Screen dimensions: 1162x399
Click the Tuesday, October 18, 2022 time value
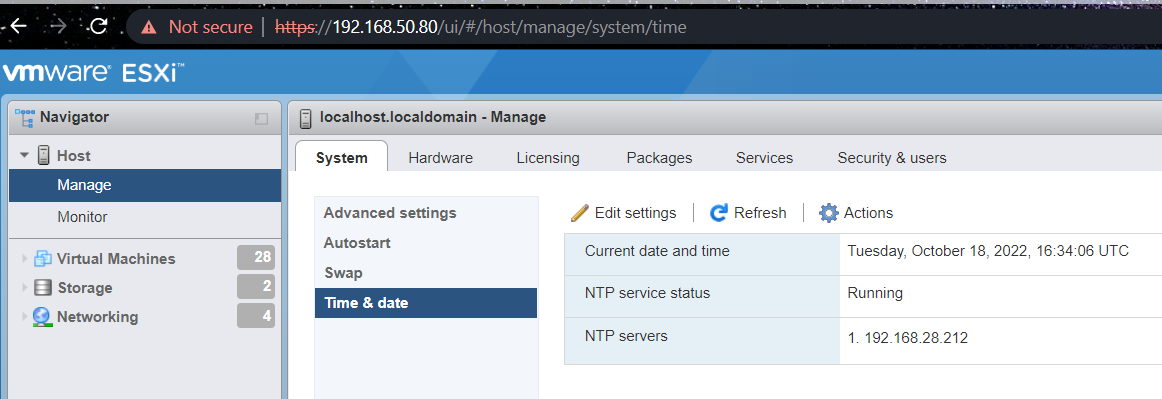(988, 251)
